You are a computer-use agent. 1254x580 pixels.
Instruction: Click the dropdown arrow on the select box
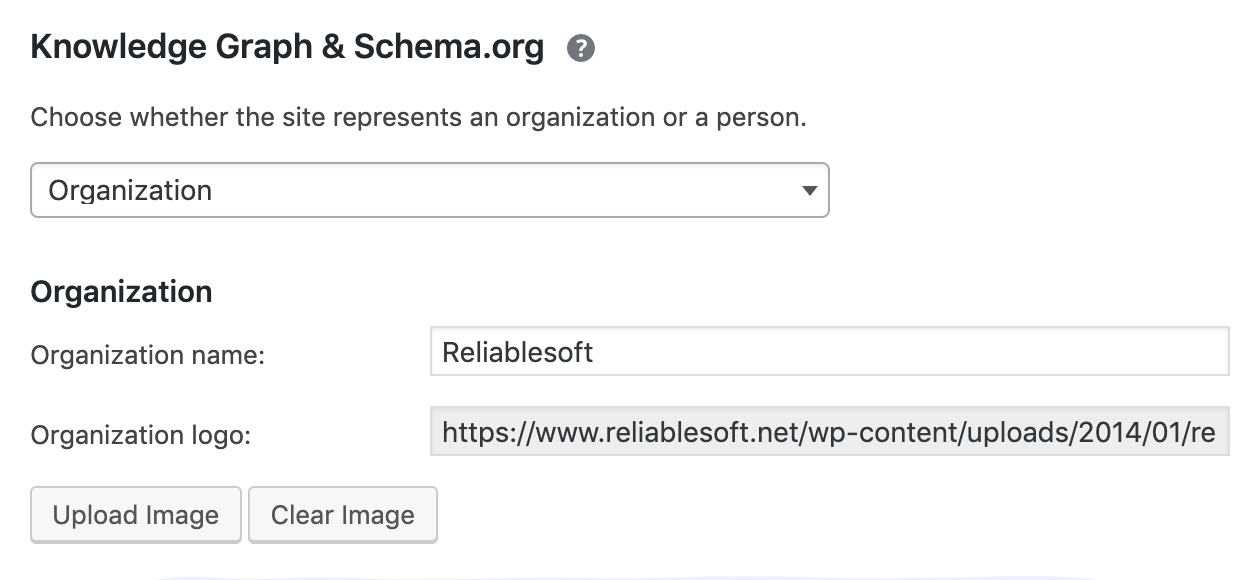(x=810, y=190)
